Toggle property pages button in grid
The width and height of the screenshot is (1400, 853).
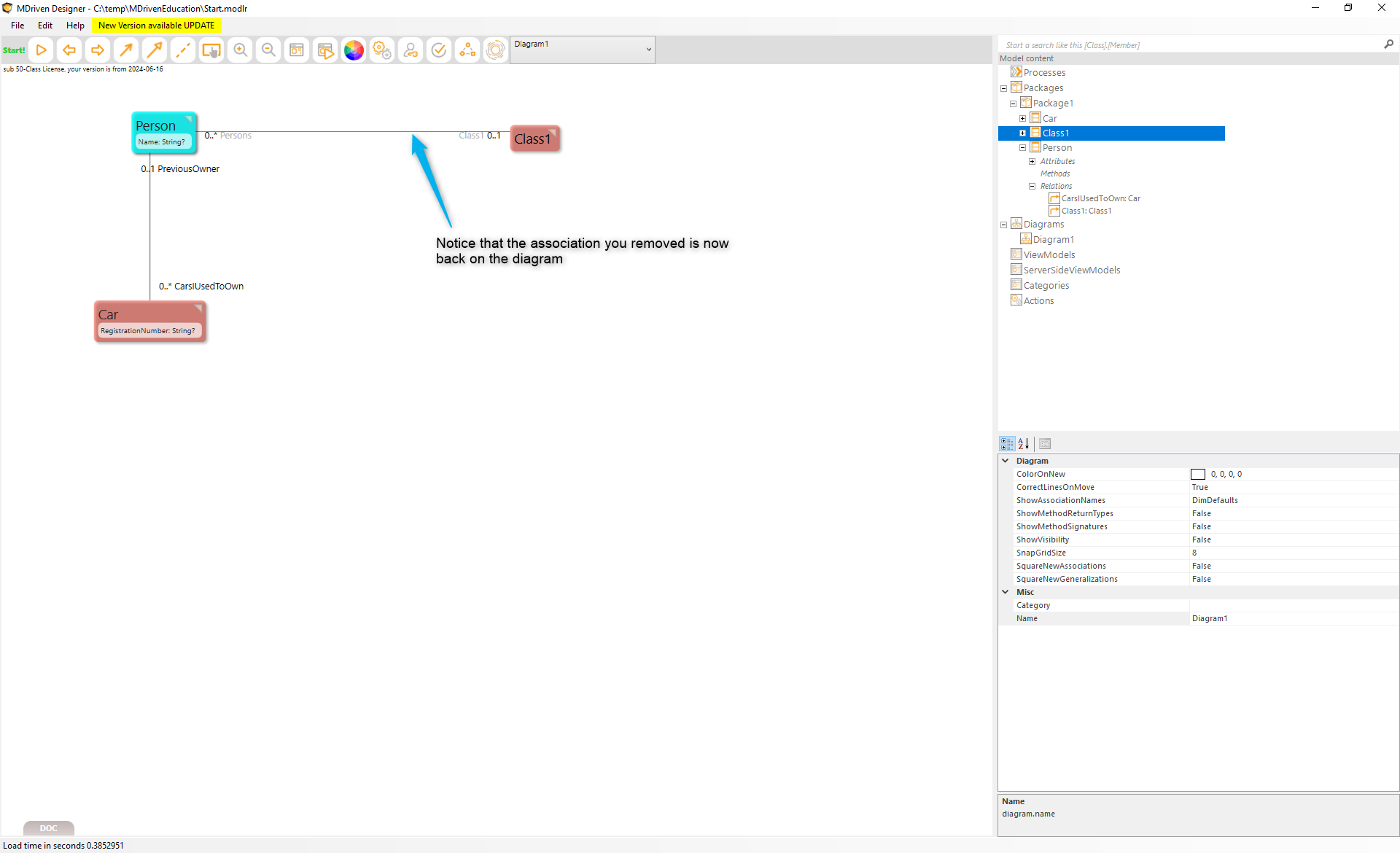tap(1045, 443)
